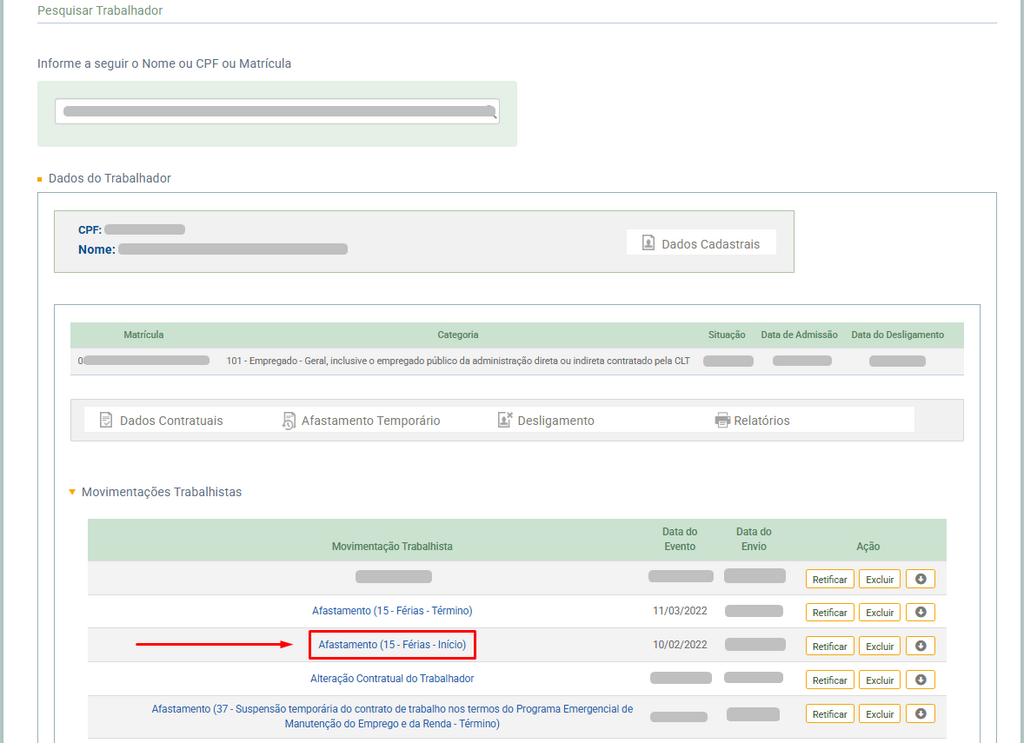Click Retificar on Suspensão temporária row

(829, 714)
